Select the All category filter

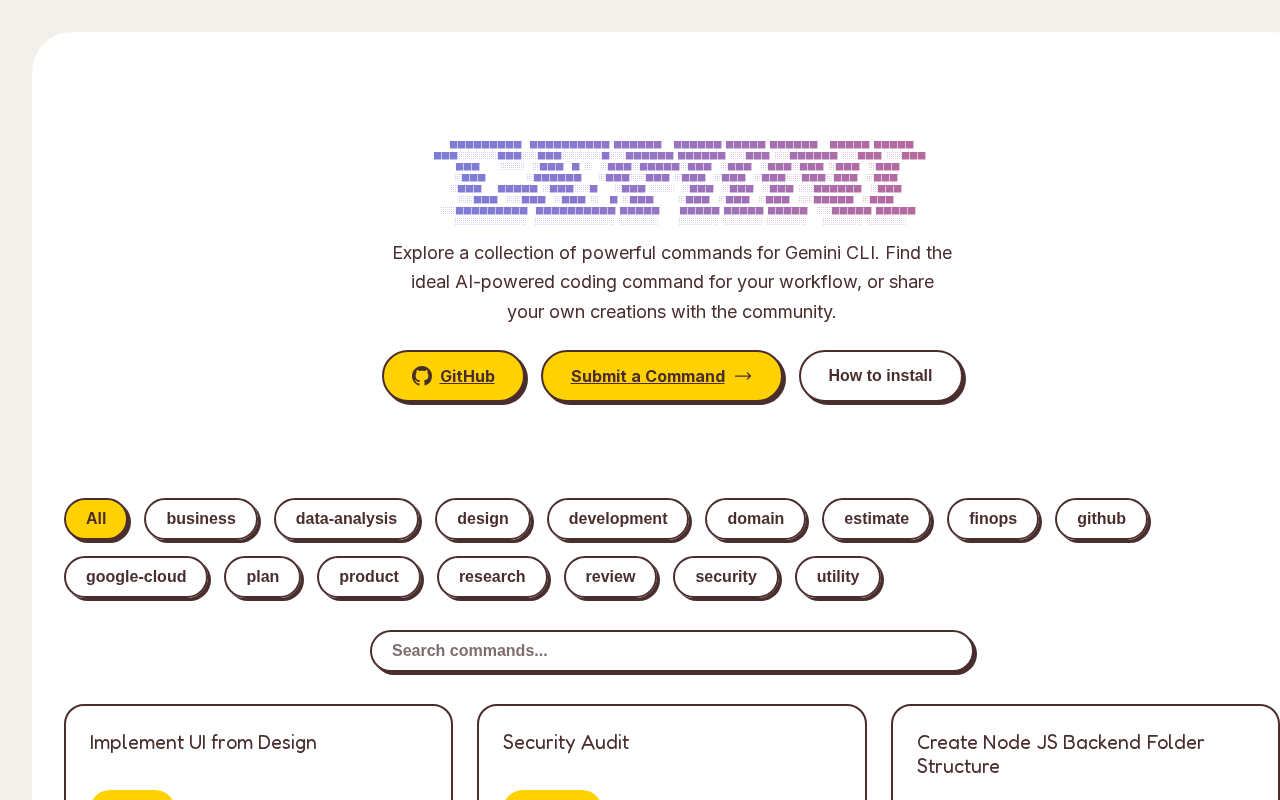tap(96, 519)
